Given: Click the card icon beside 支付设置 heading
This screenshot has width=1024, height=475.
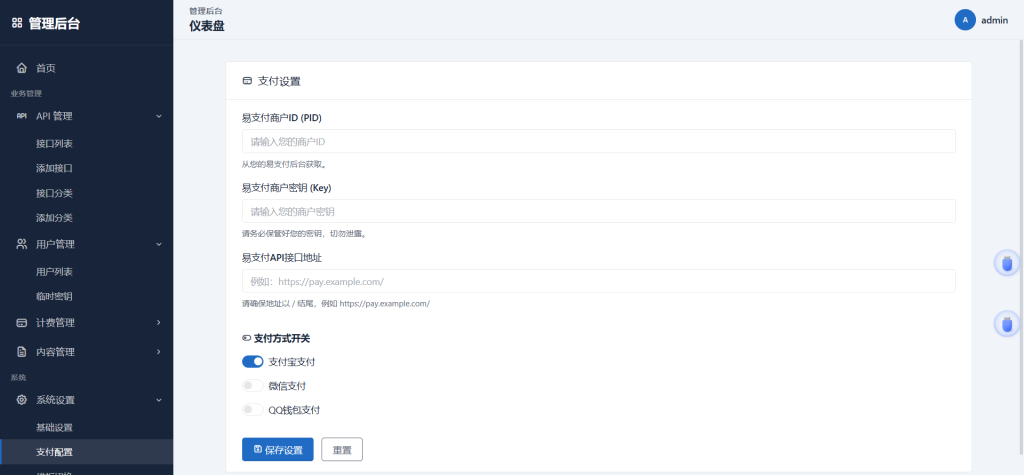Looking at the screenshot, I should 247,82.
